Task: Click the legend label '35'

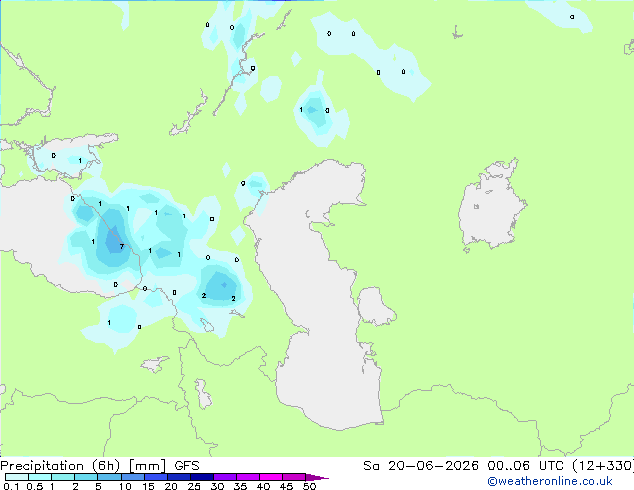Action: pos(240,486)
